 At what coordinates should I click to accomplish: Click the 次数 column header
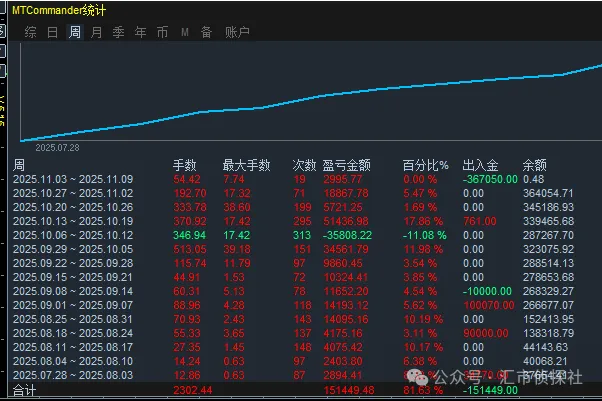(304, 165)
